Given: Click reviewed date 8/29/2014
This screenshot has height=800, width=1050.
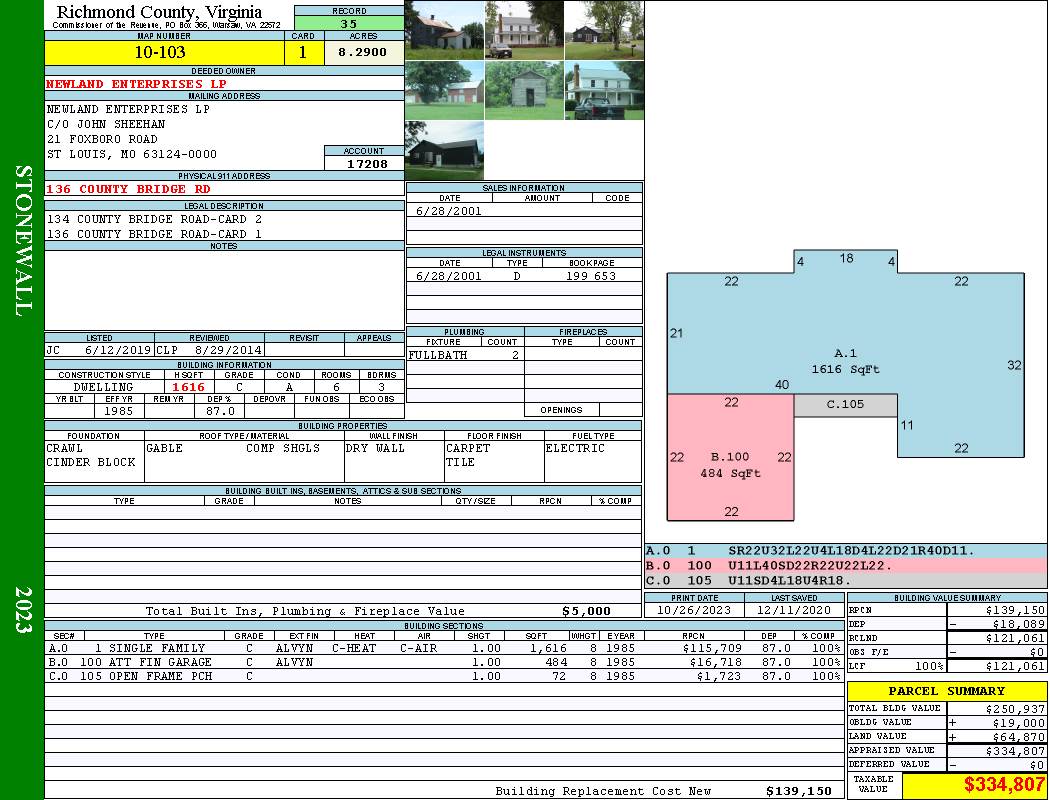Looking at the screenshot, I should coord(228,350).
